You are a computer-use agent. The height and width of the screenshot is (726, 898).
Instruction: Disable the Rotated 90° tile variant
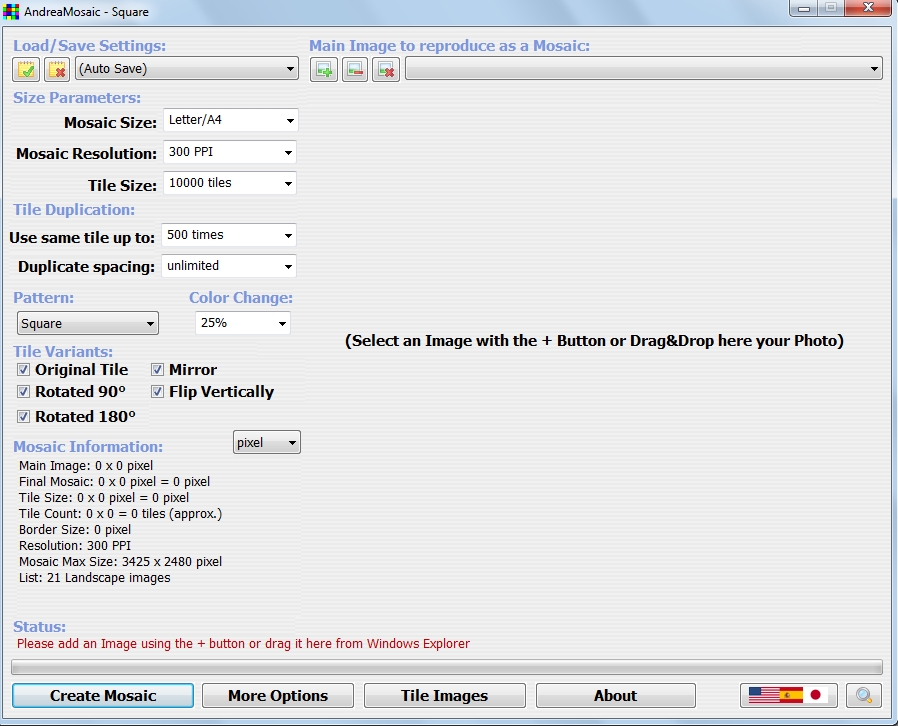click(23, 392)
